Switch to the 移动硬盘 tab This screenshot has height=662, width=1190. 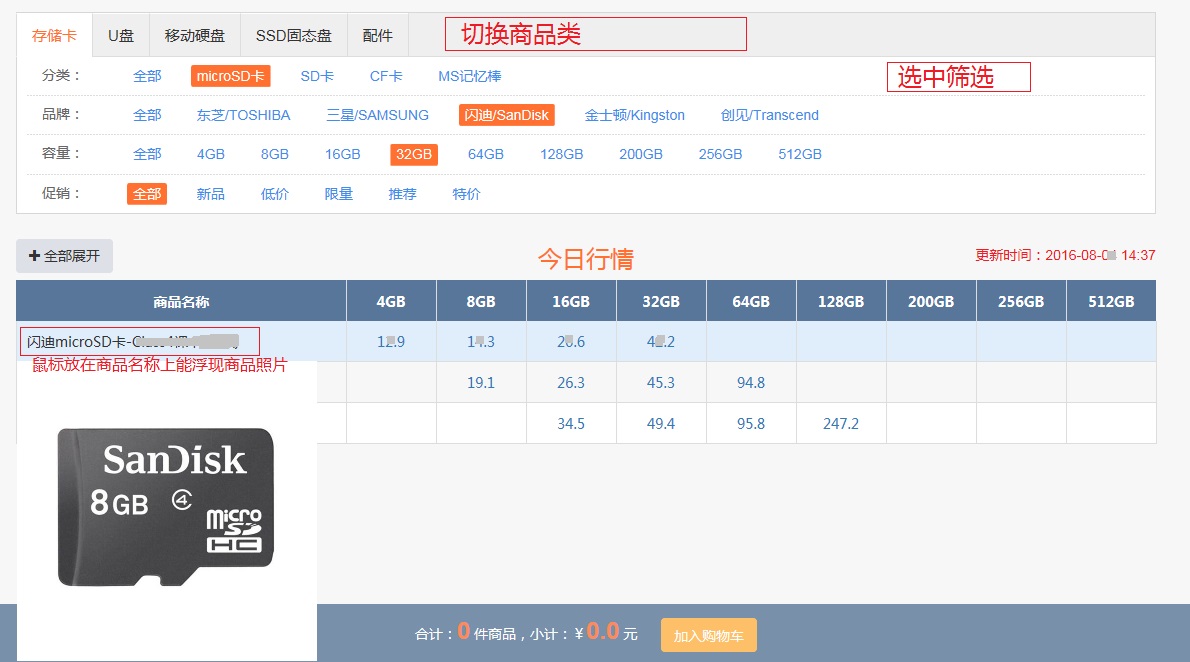pyautogui.click(x=194, y=36)
